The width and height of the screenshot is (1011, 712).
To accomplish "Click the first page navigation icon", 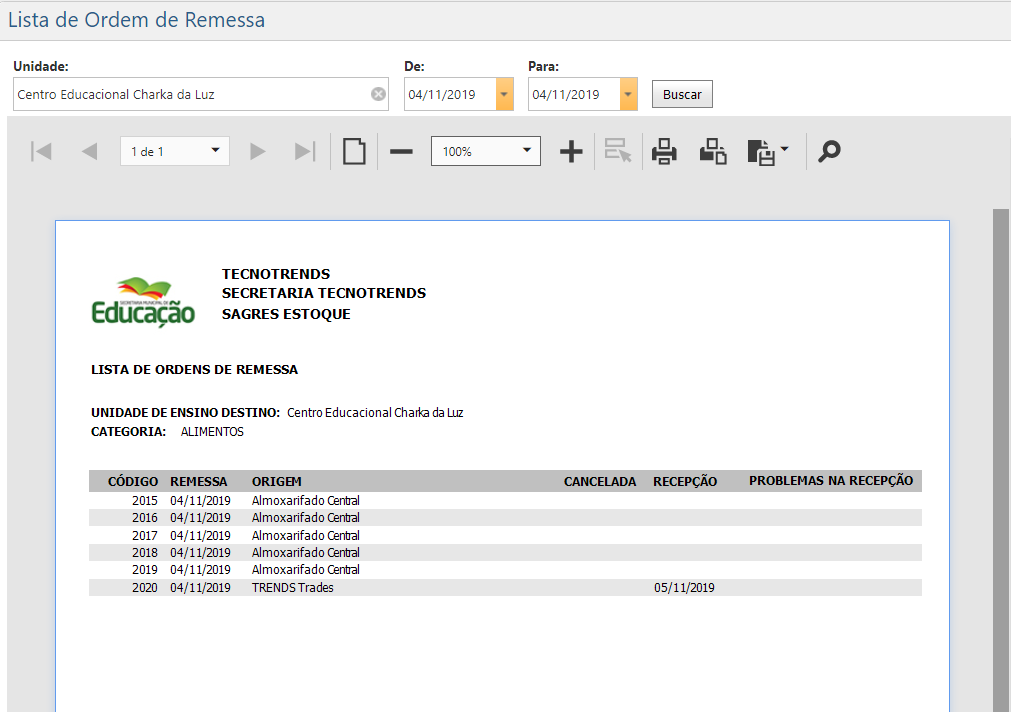I will click(41, 151).
